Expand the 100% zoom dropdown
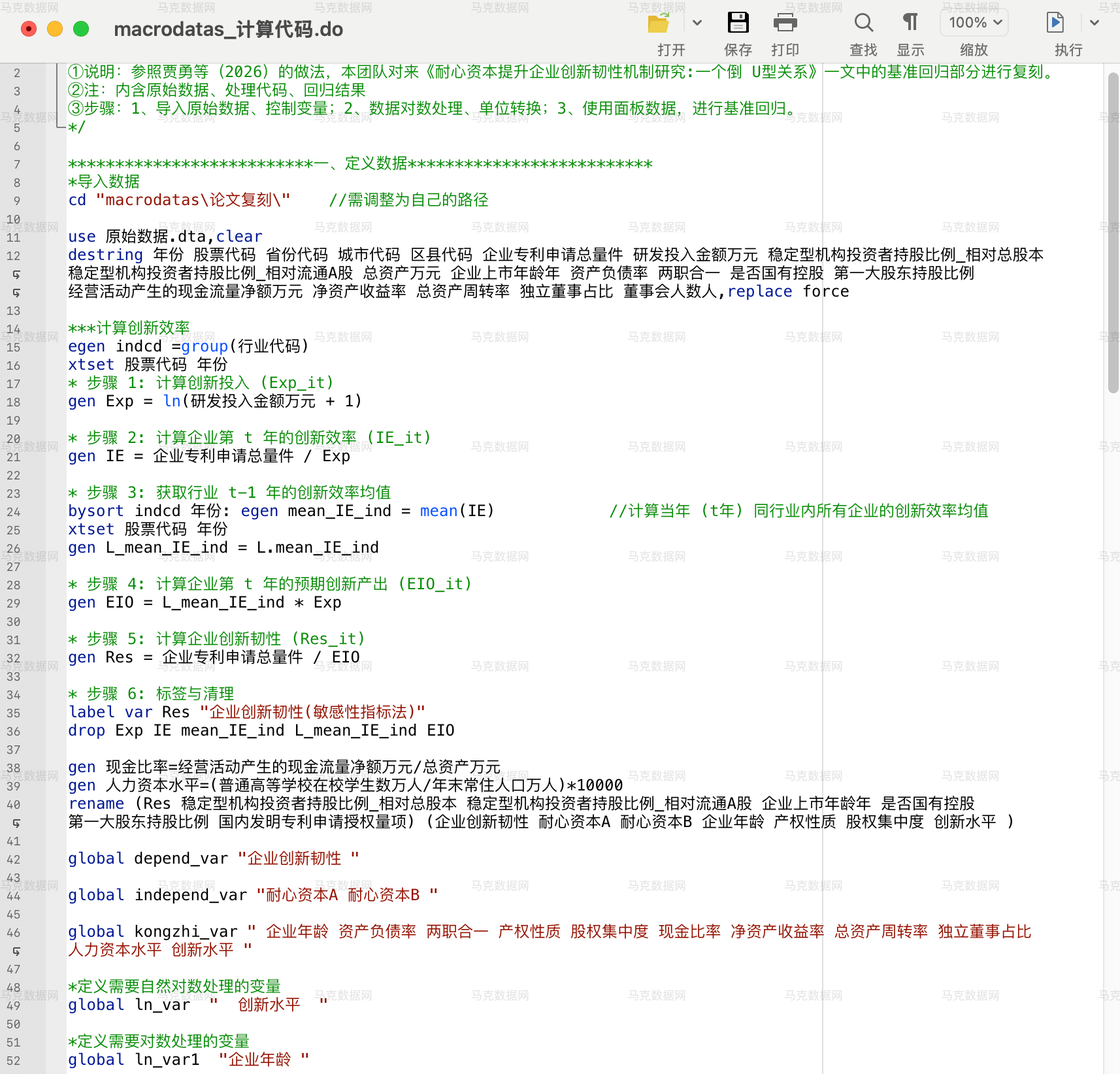Image resolution: width=1120 pixels, height=1074 pixels. pos(974,23)
